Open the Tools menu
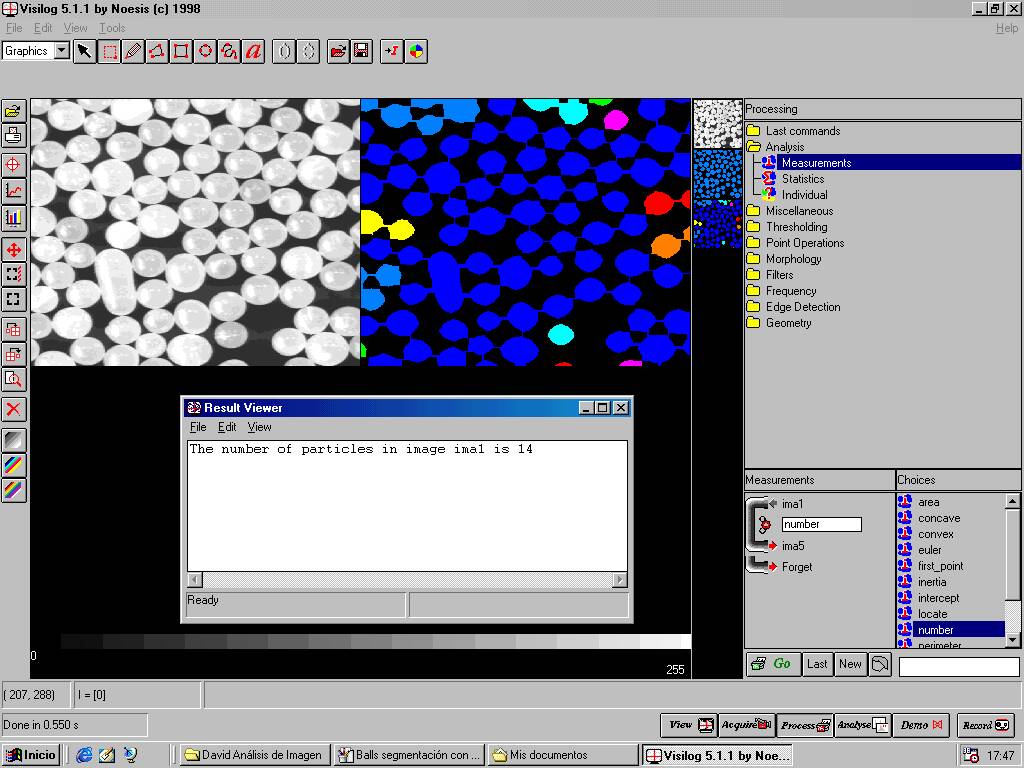Image resolution: width=1024 pixels, height=768 pixels. [112, 28]
